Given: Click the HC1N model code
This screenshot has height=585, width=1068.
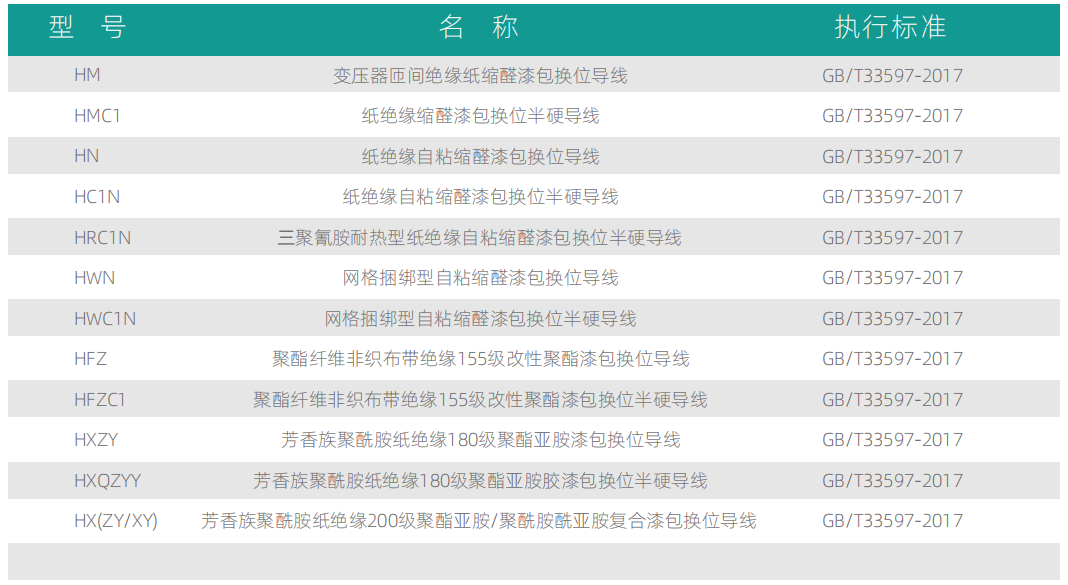Looking at the screenshot, I should click(x=97, y=197).
